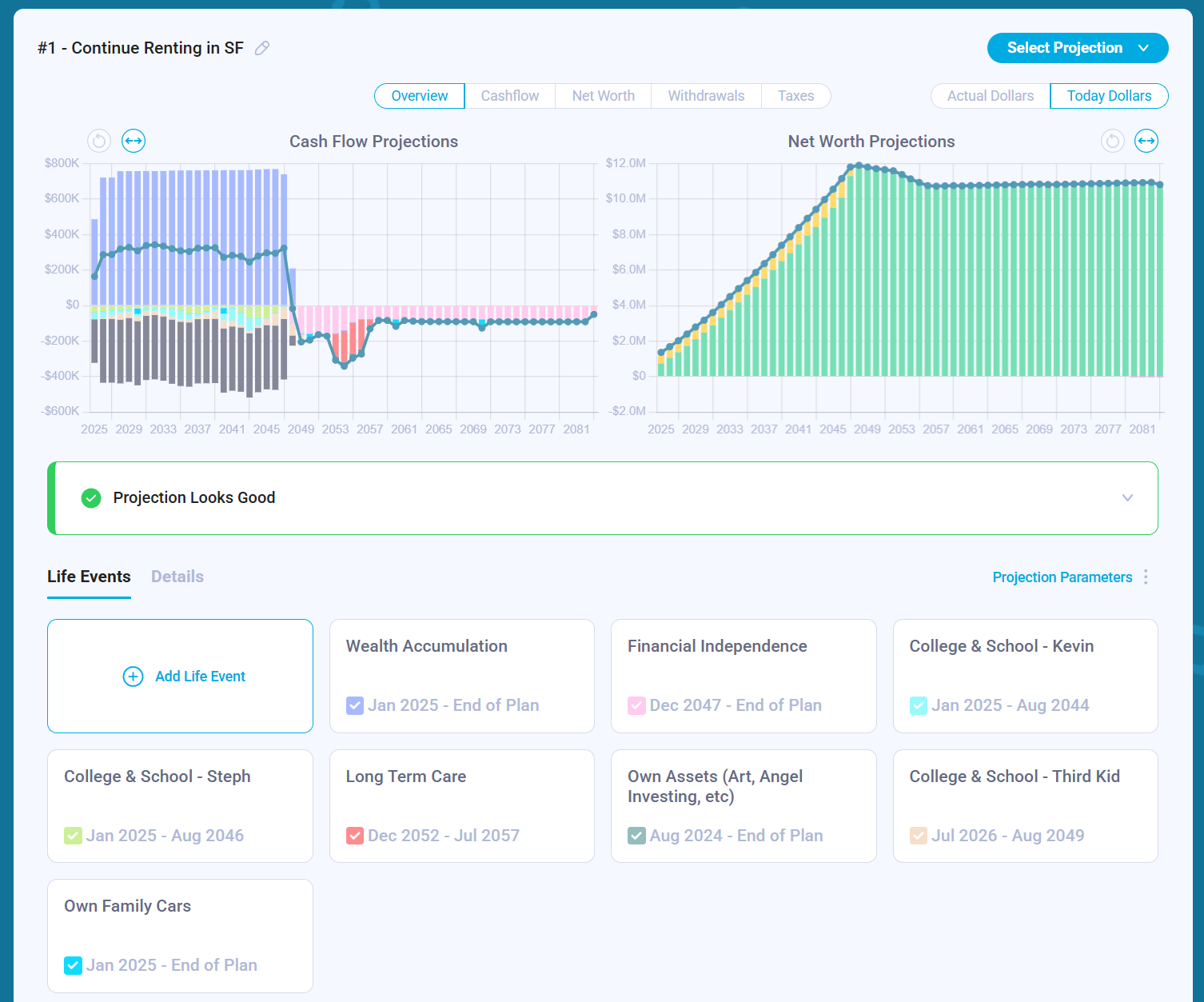Click the Dec 2052 - Jul 2057 date range

[444, 836]
